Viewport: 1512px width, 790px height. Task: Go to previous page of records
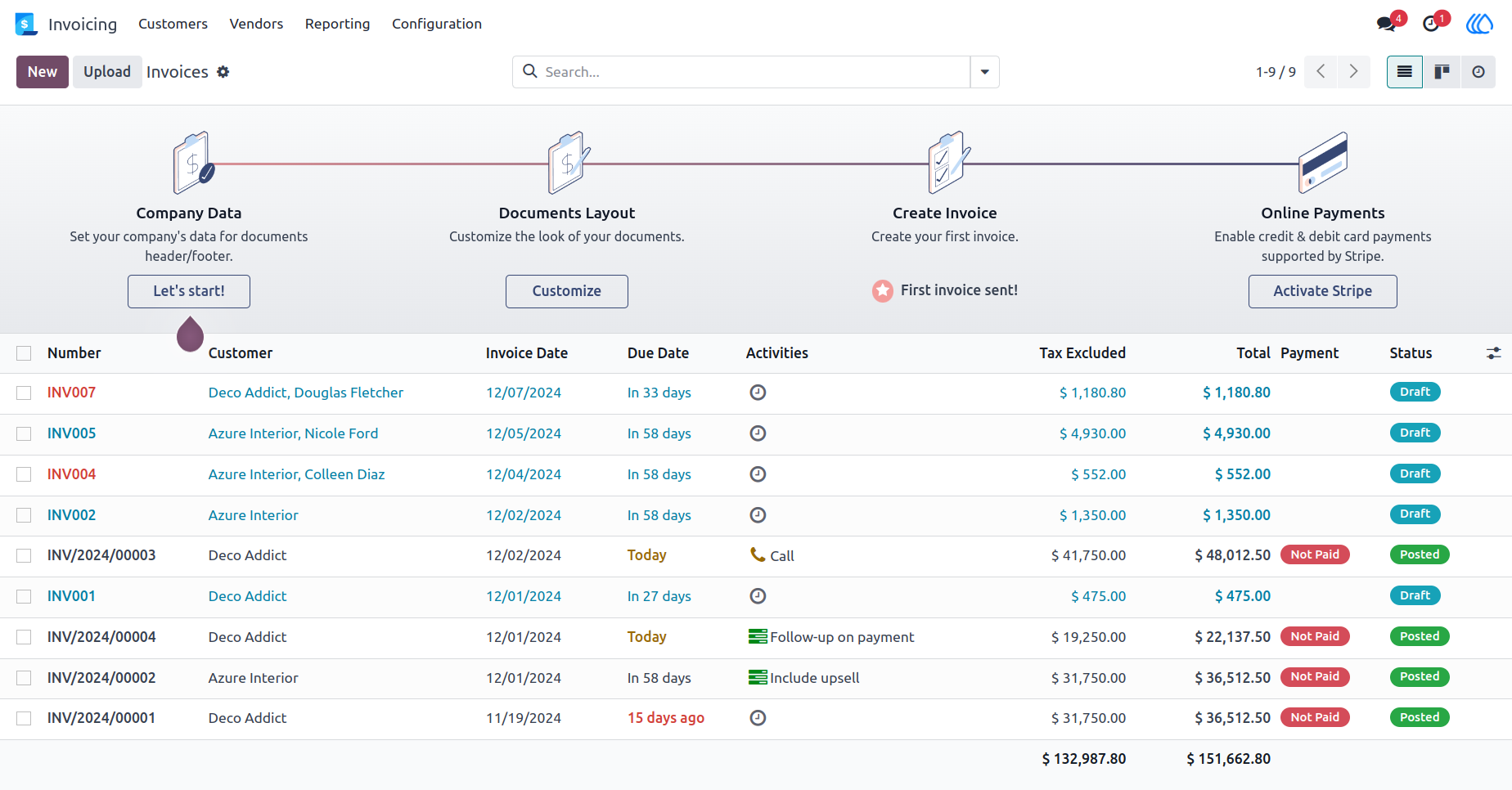click(x=1321, y=72)
